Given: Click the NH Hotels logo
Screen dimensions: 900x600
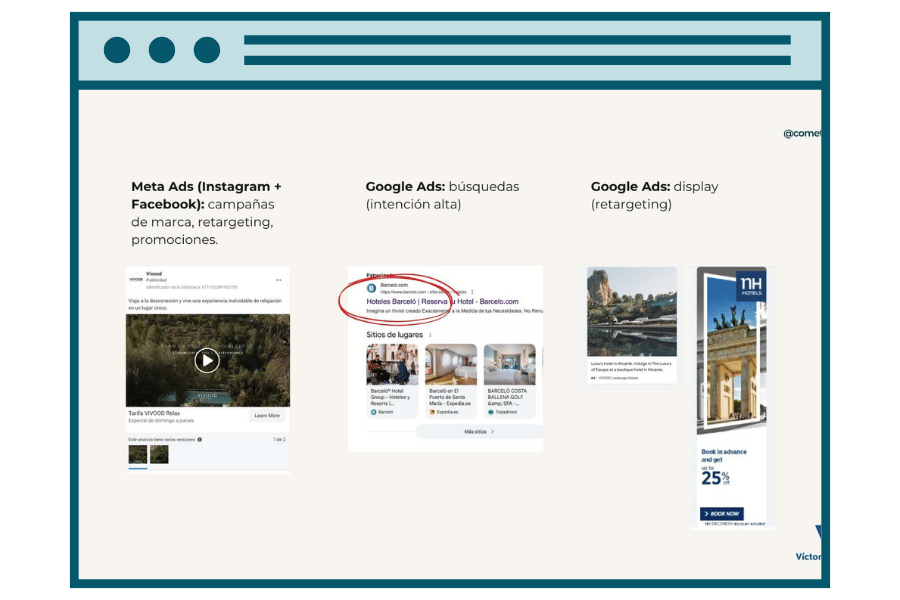Looking at the screenshot, I should click(751, 285).
